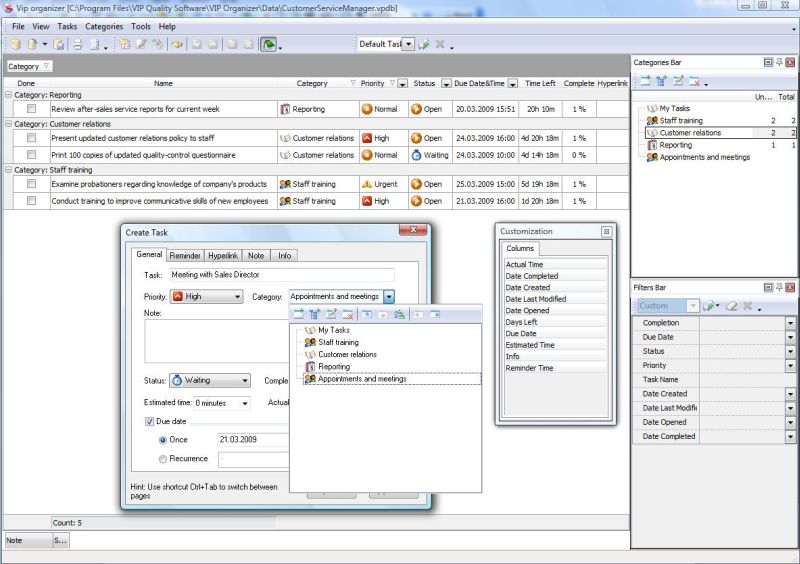This screenshot has width=800, height=564.
Task: Click the add subcategory icon in Categories Bar
Action: pyautogui.click(x=661, y=81)
